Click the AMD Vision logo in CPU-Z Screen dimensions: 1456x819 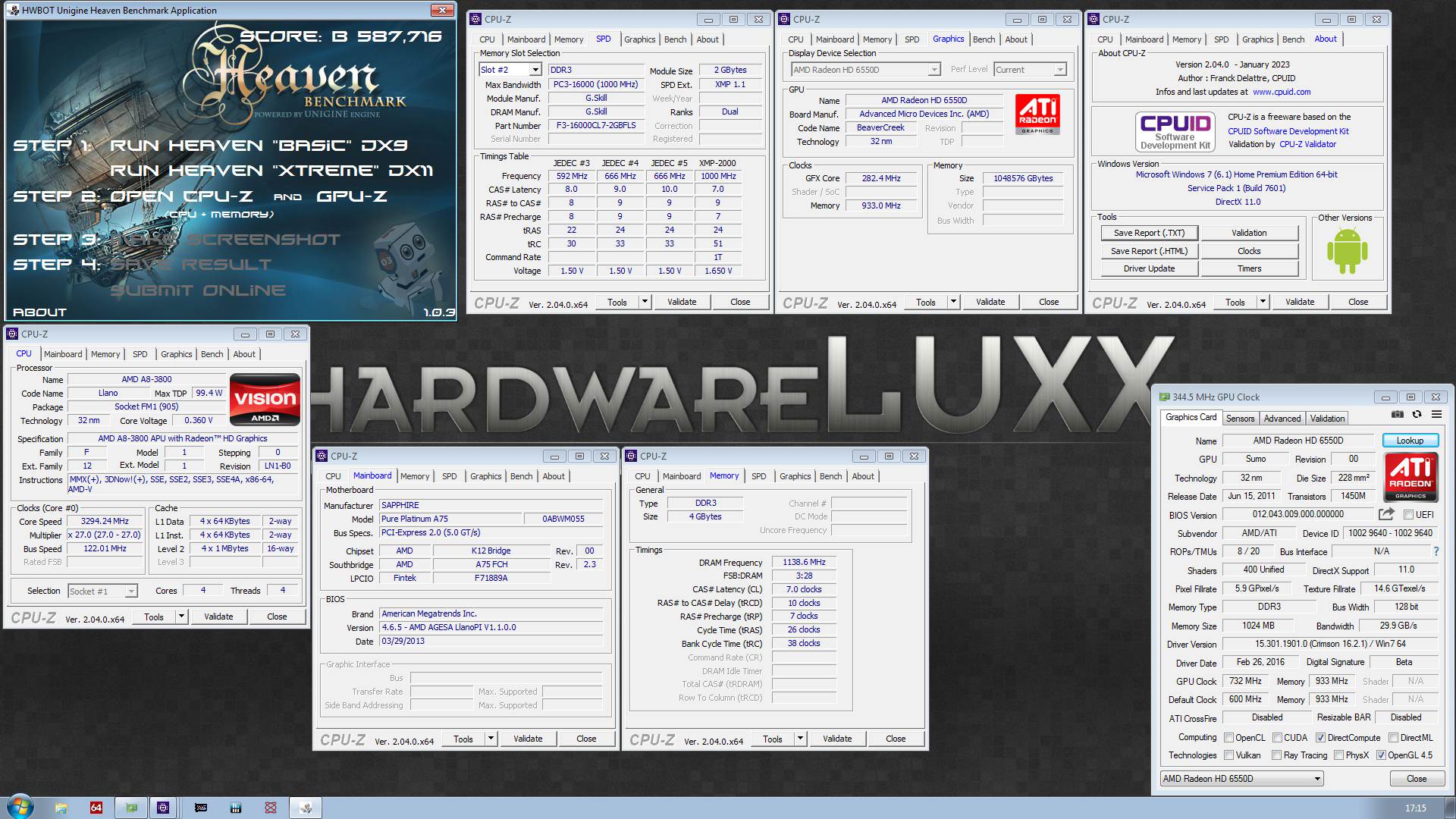(265, 400)
